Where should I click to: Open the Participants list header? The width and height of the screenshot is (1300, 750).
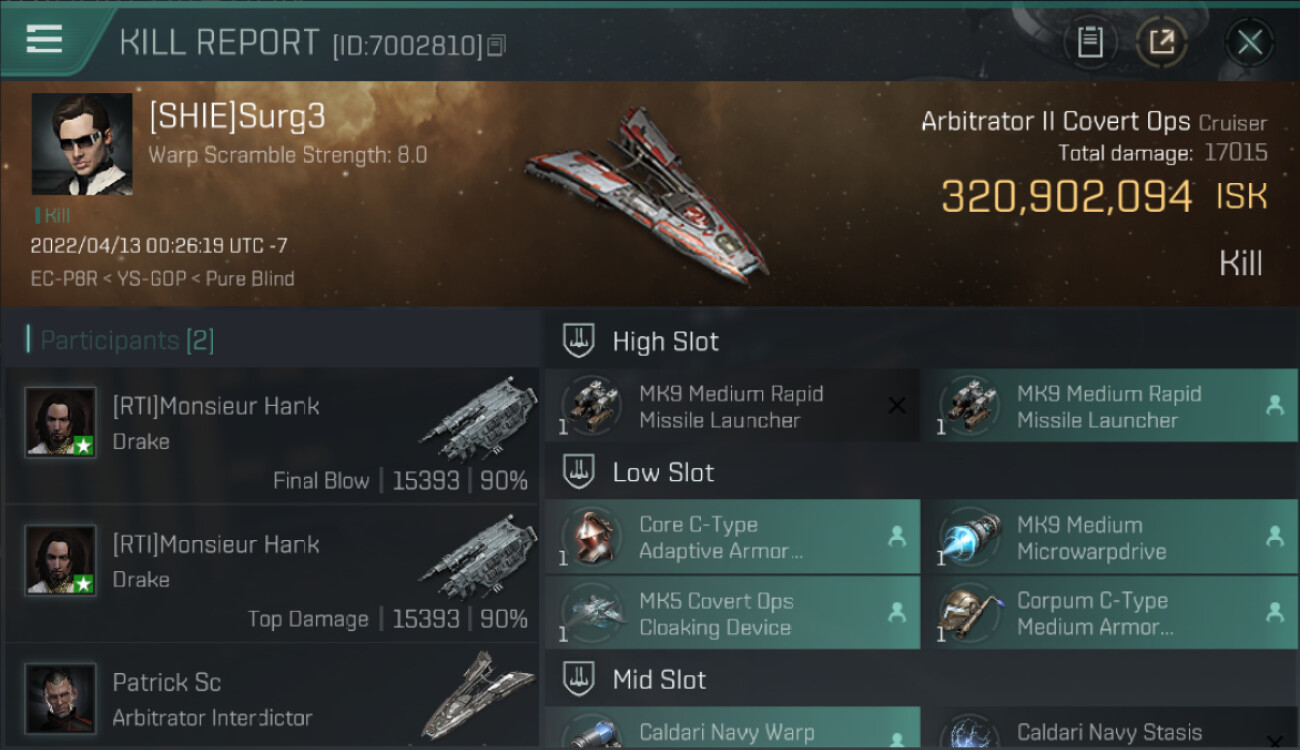coord(120,340)
